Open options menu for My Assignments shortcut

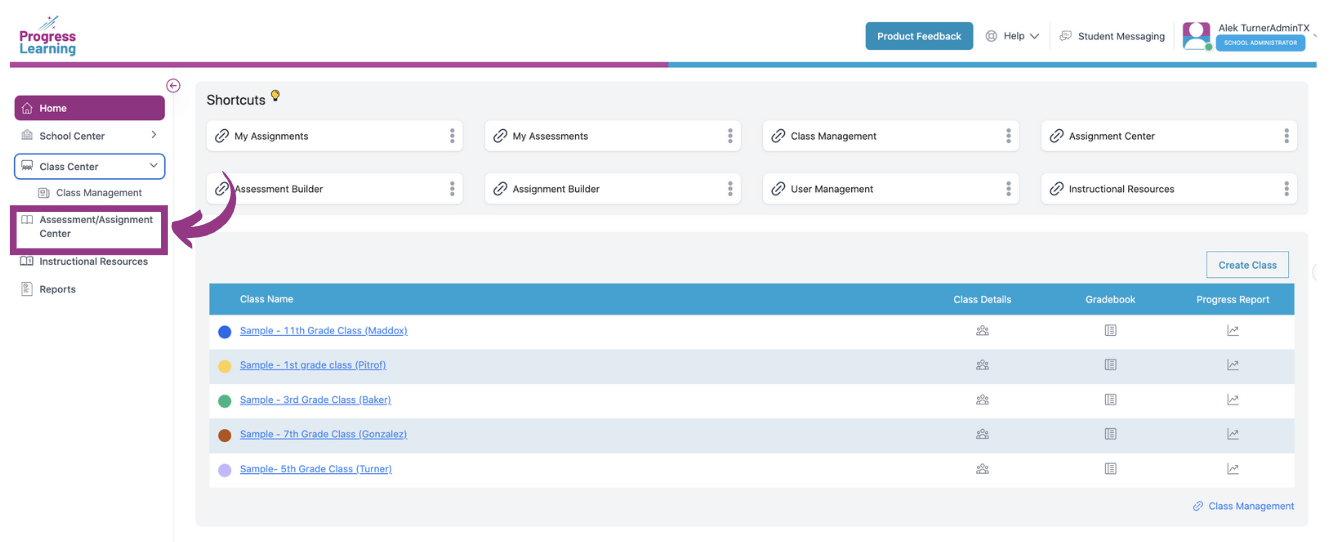point(452,136)
